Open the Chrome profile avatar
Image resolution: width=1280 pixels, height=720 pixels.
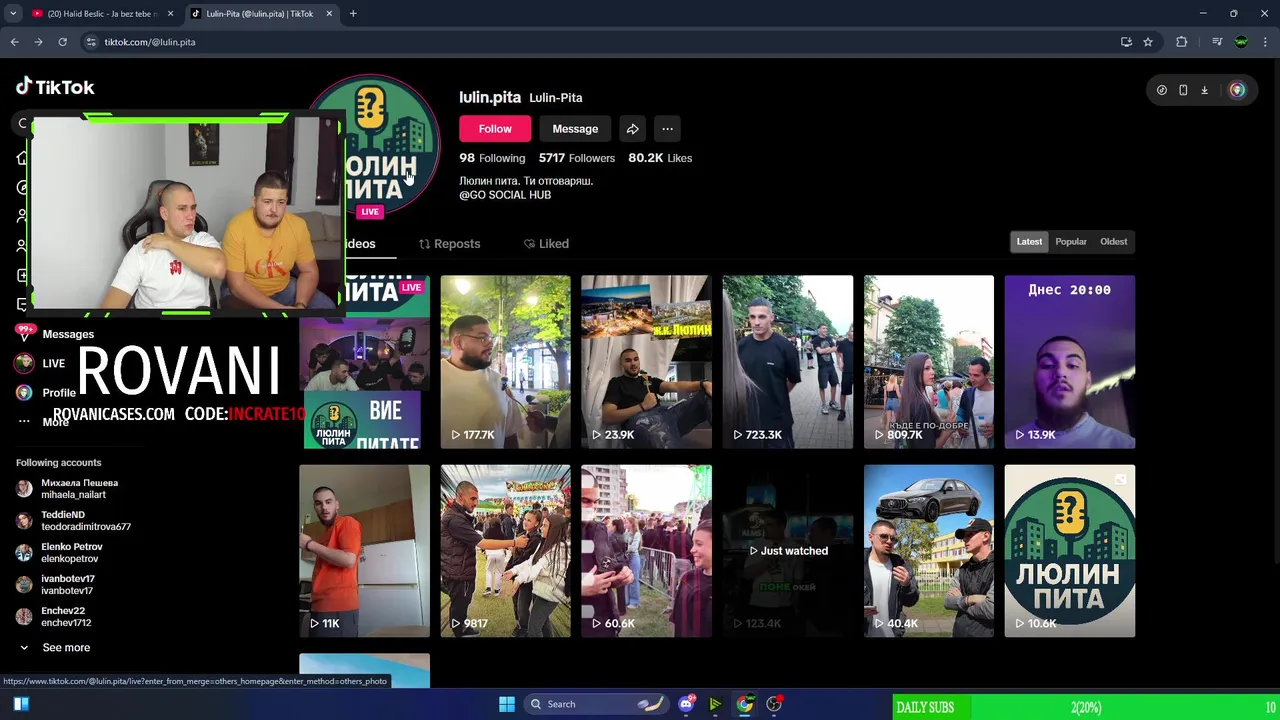(x=1241, y=42)
